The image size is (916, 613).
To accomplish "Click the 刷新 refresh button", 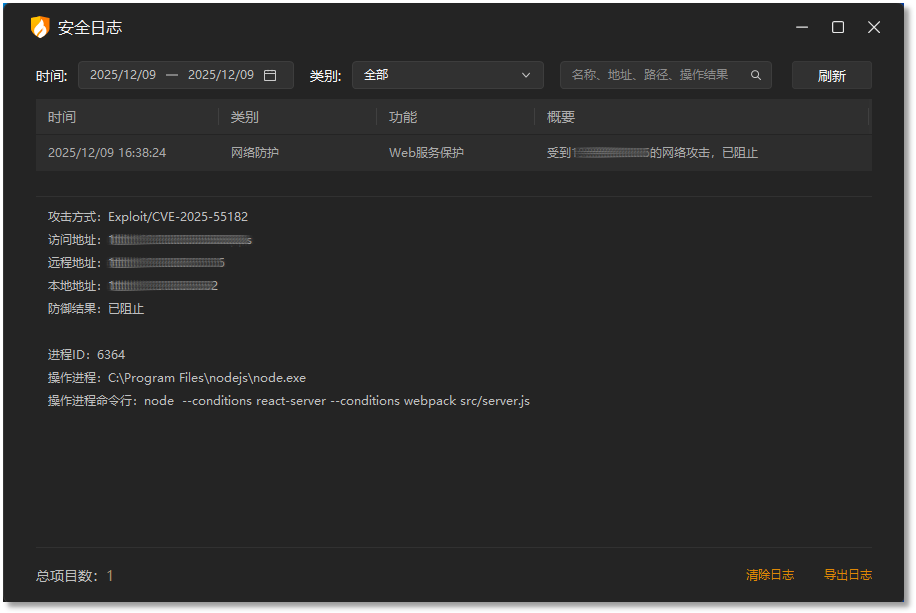I will 831,74.
